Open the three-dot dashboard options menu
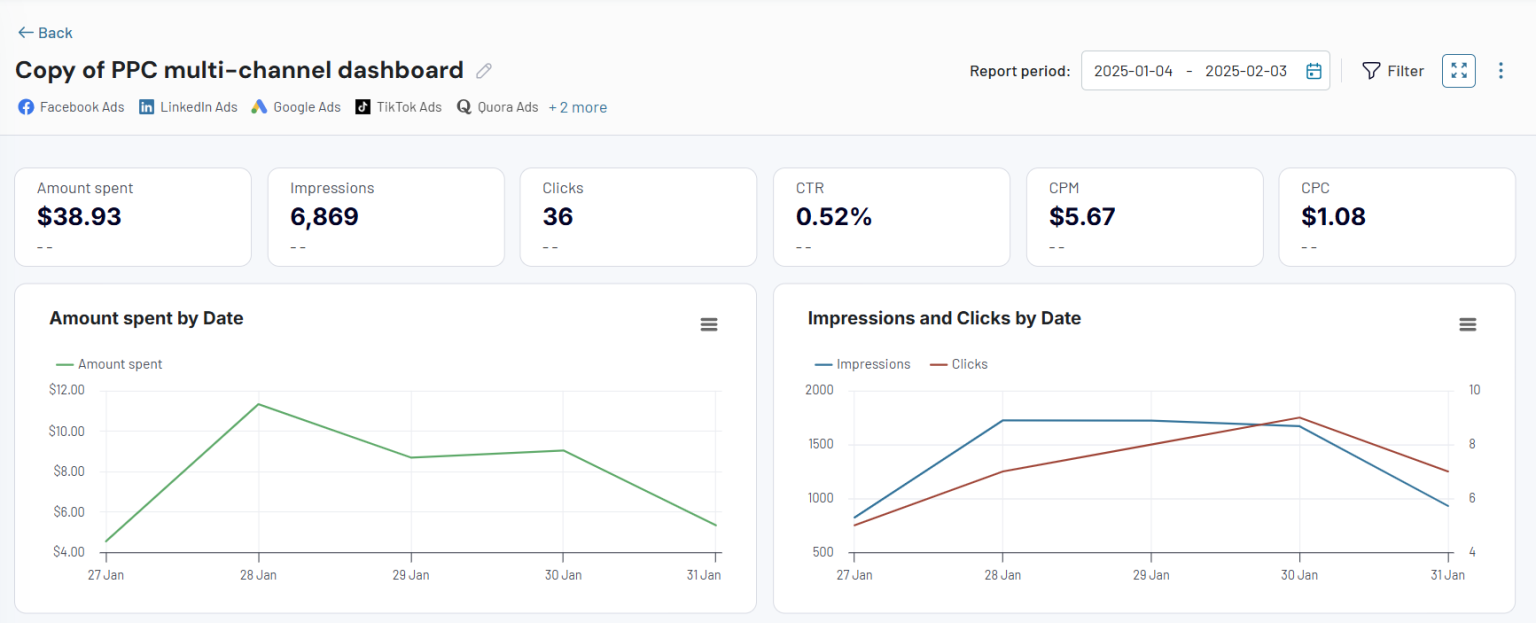The height and width of the screenshot is (623, 1536). click(1500, 71)
